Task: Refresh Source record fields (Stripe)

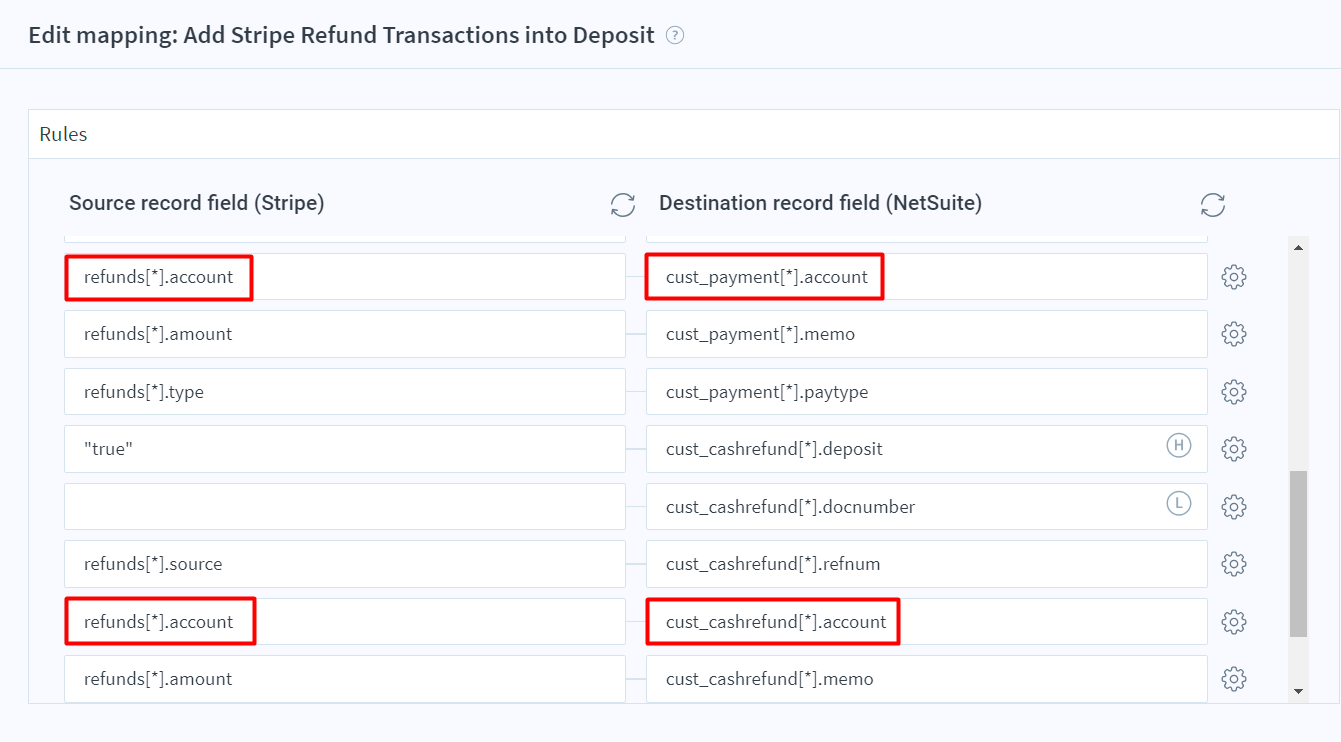Action: point(623,205)
